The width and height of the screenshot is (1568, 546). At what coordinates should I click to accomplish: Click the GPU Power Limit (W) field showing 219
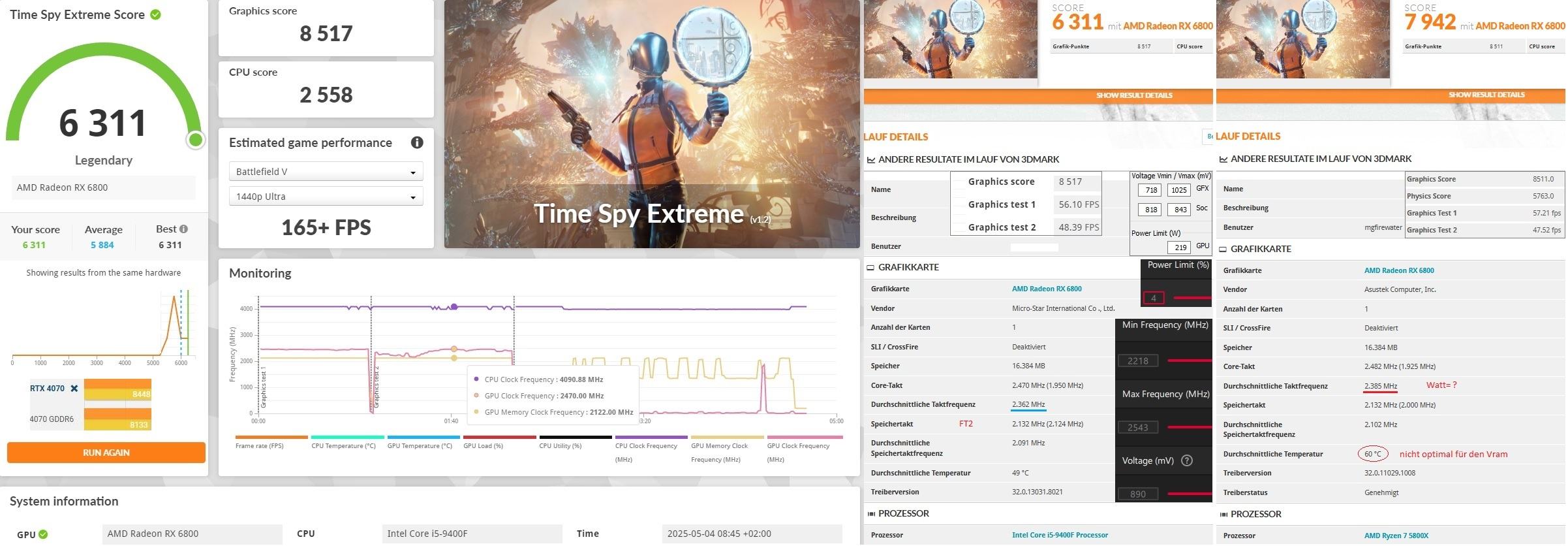[1178, 248]
